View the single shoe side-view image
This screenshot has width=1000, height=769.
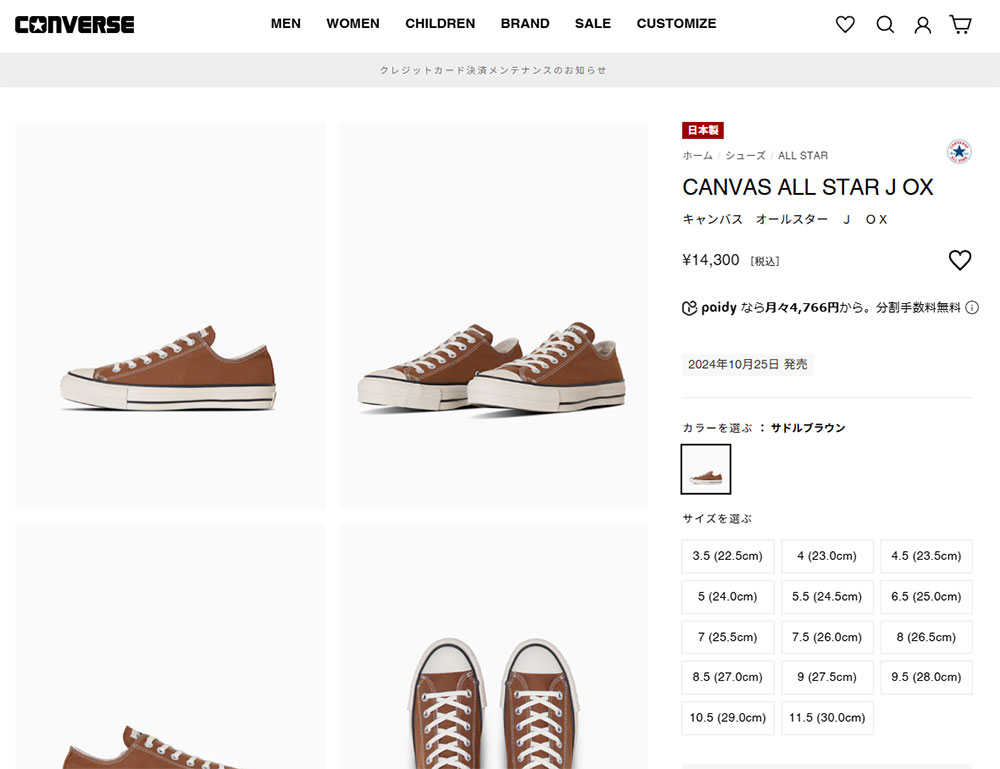click(x=170, y=316)
